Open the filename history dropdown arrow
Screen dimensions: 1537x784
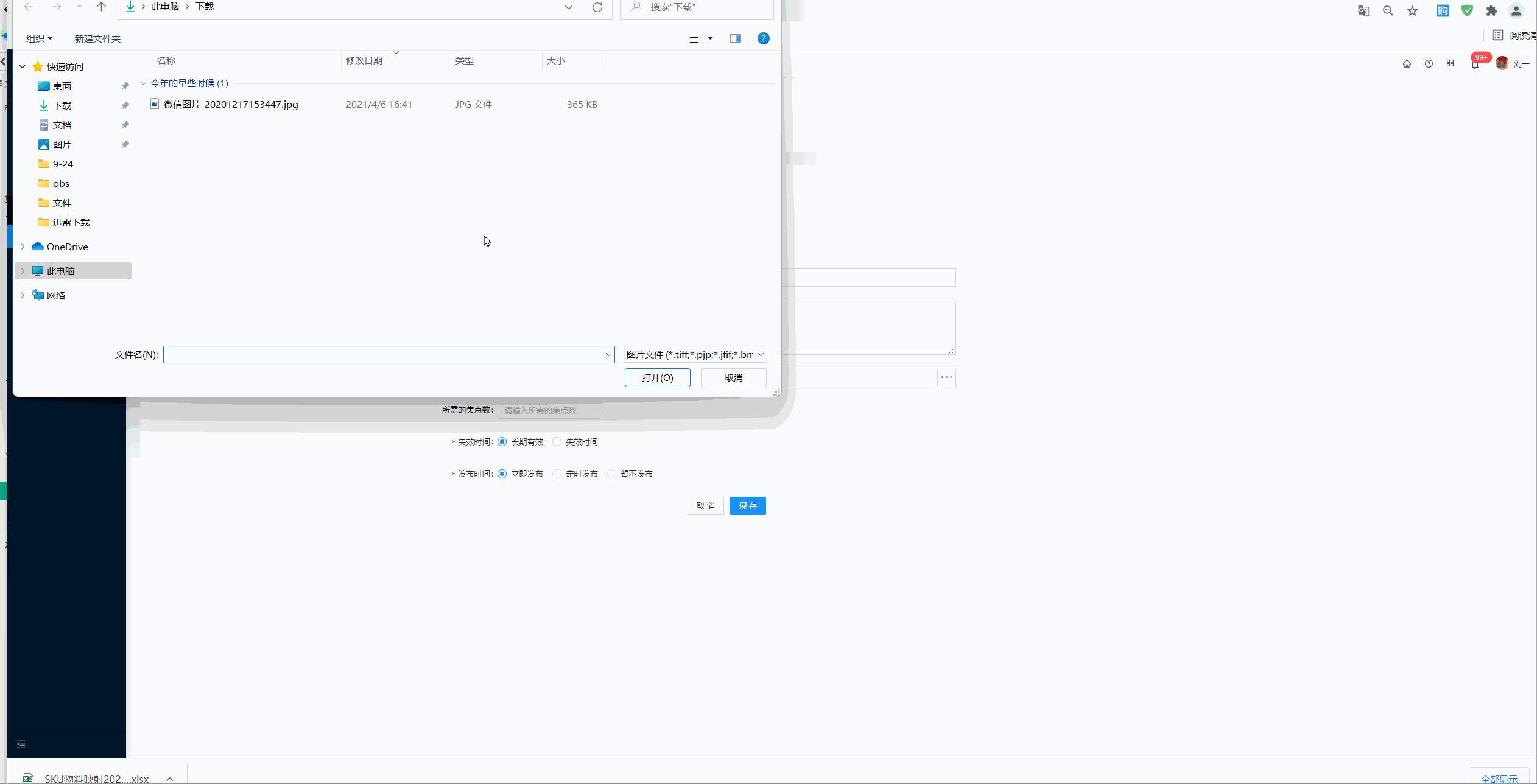pos(608,354)
